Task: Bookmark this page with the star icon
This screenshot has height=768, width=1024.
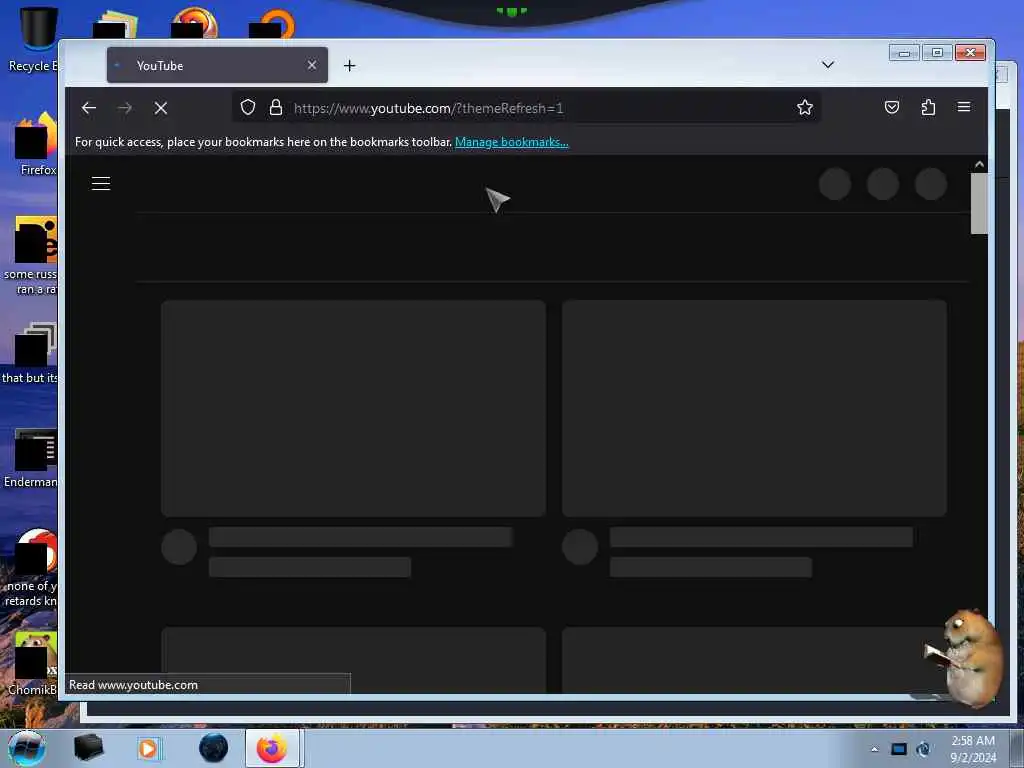Action: click(805, 107)
